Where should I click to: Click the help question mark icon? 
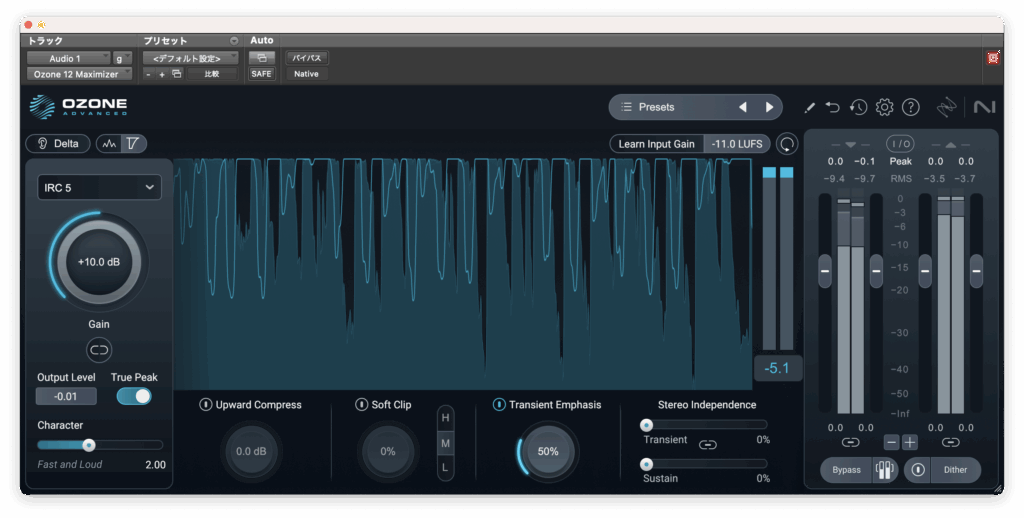pyautogui.click(x=910, y=107)
